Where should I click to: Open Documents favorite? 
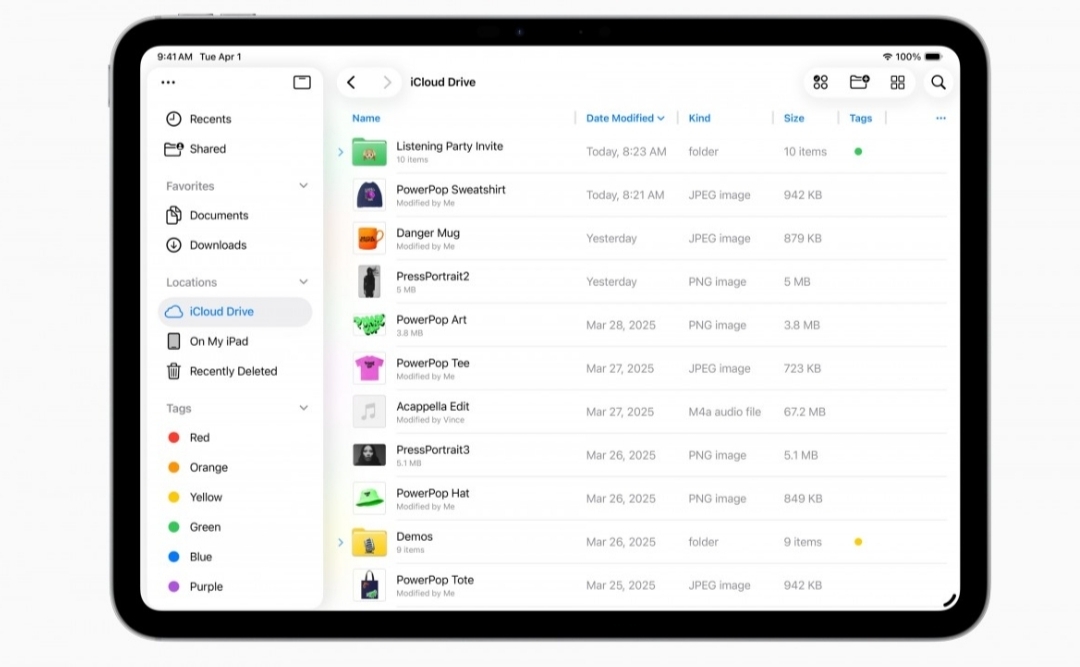pos(234,215)
